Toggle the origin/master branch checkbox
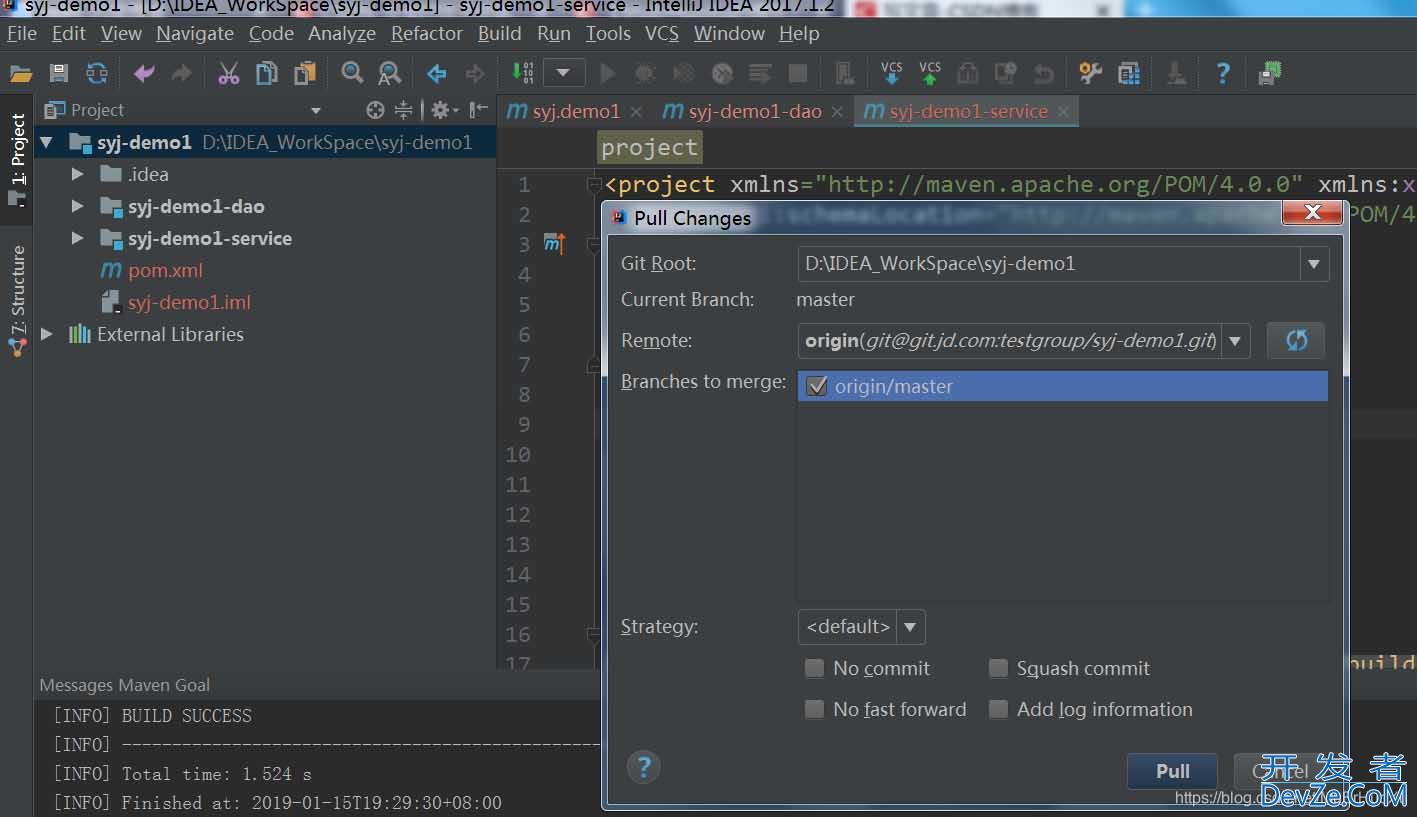The height and width of the screenshot is (817, 1417). coord(816,386)
